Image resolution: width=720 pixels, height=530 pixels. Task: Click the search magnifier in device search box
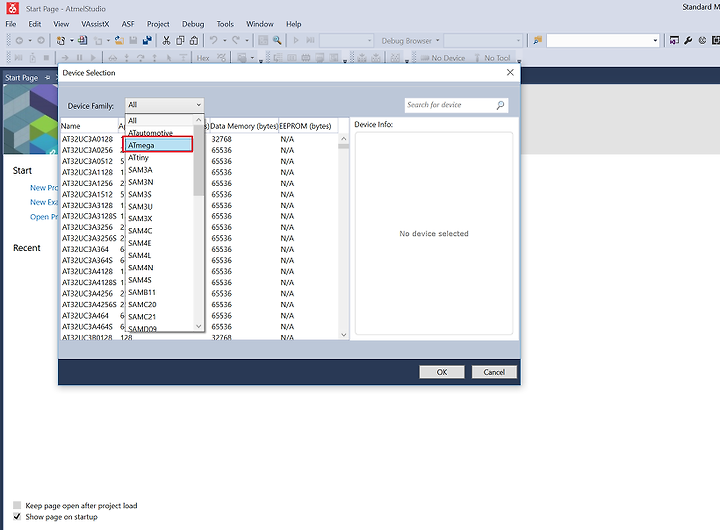(x=501, y=105)
